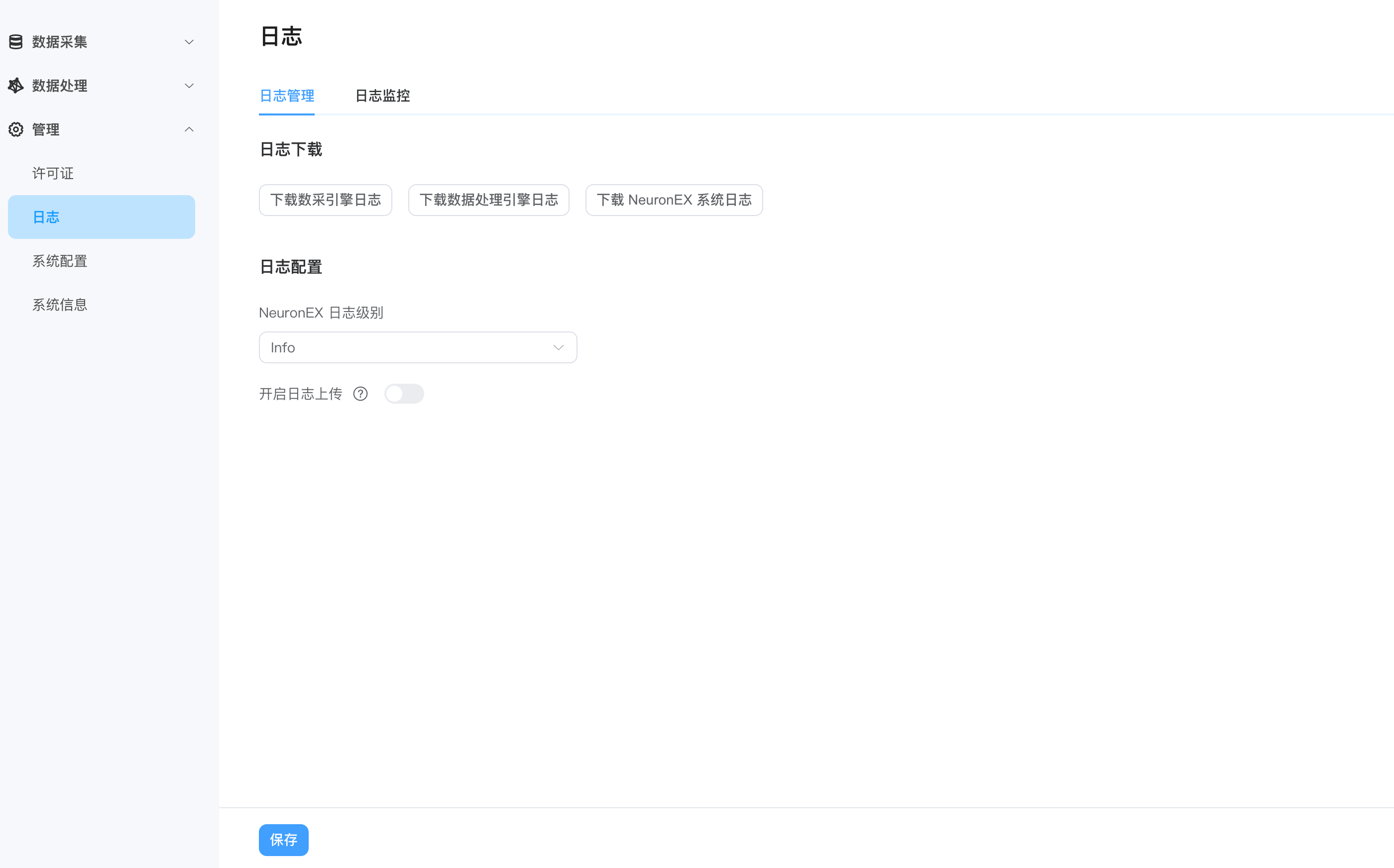Switch to the 日志监控 tab

[x=382, y=96]
